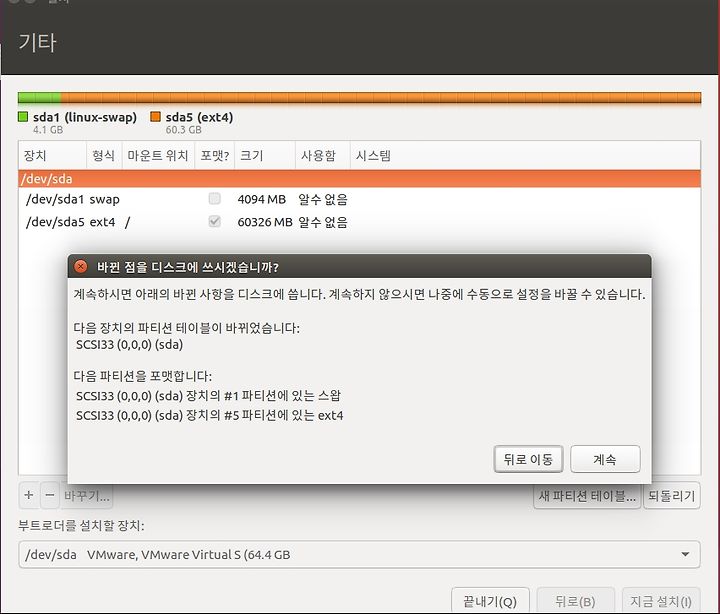Click the 사용함 column header
Viewport: 720px width, 614px height.
tap(322, 156)
